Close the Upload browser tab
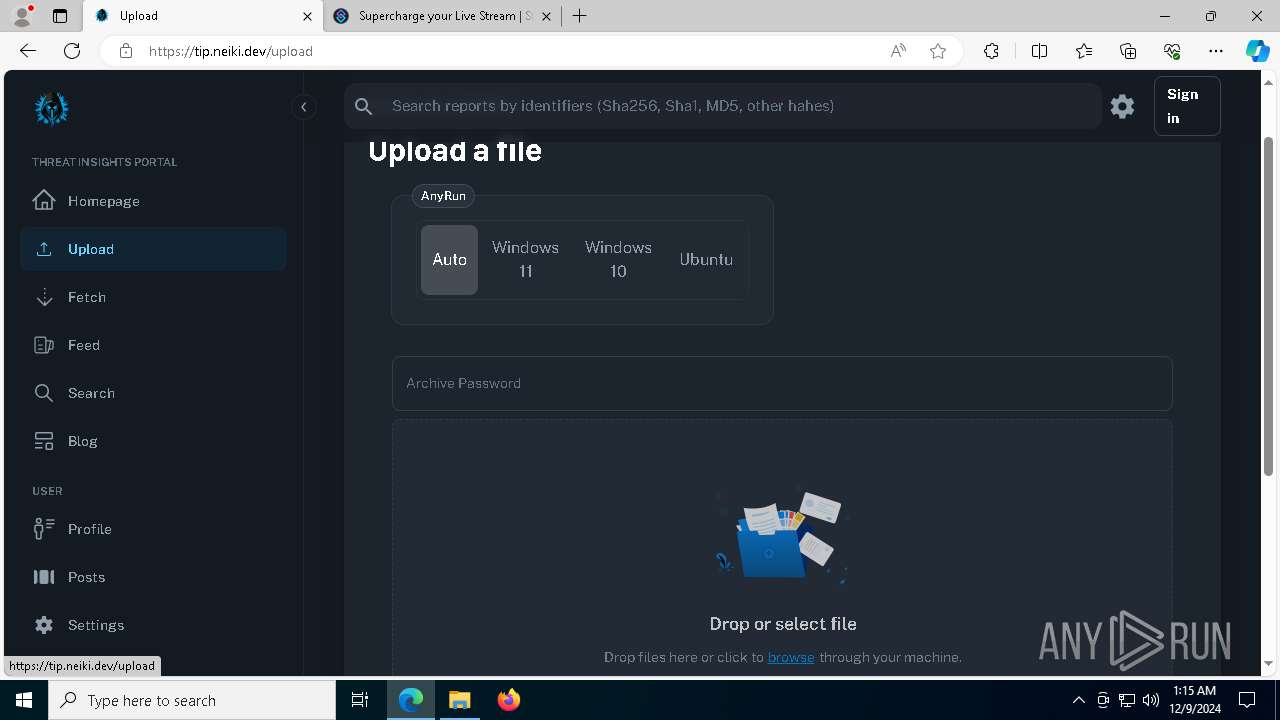This screenshot has width=1280, height=720. [307, 16]
